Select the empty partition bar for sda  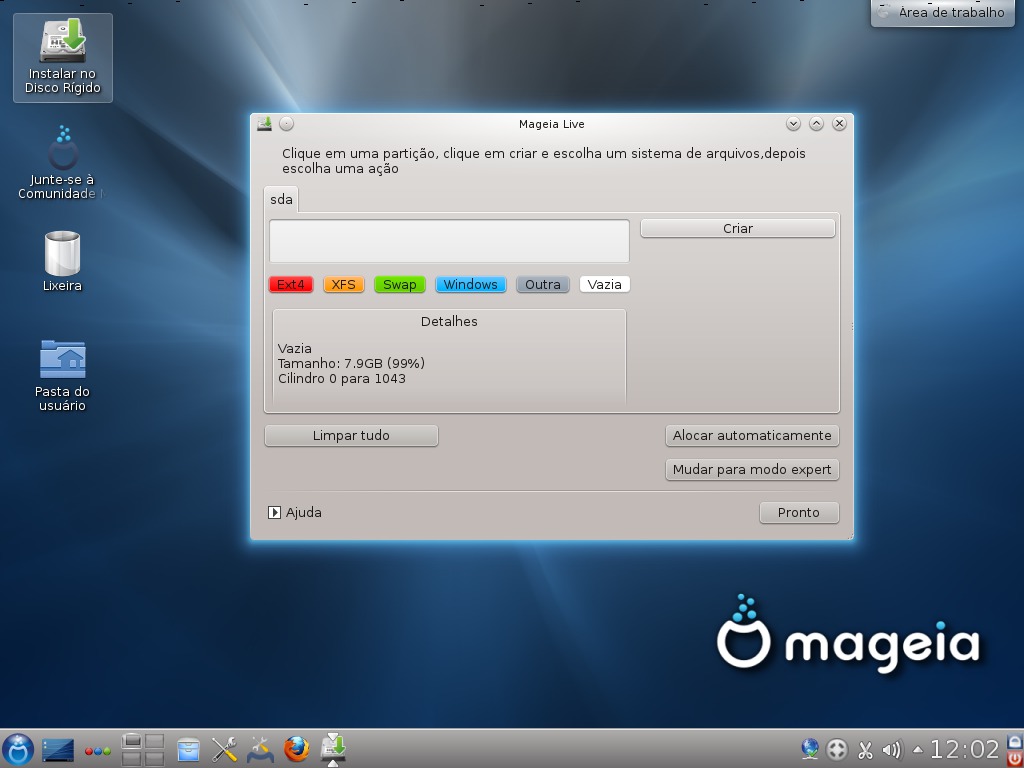(449, 241)
